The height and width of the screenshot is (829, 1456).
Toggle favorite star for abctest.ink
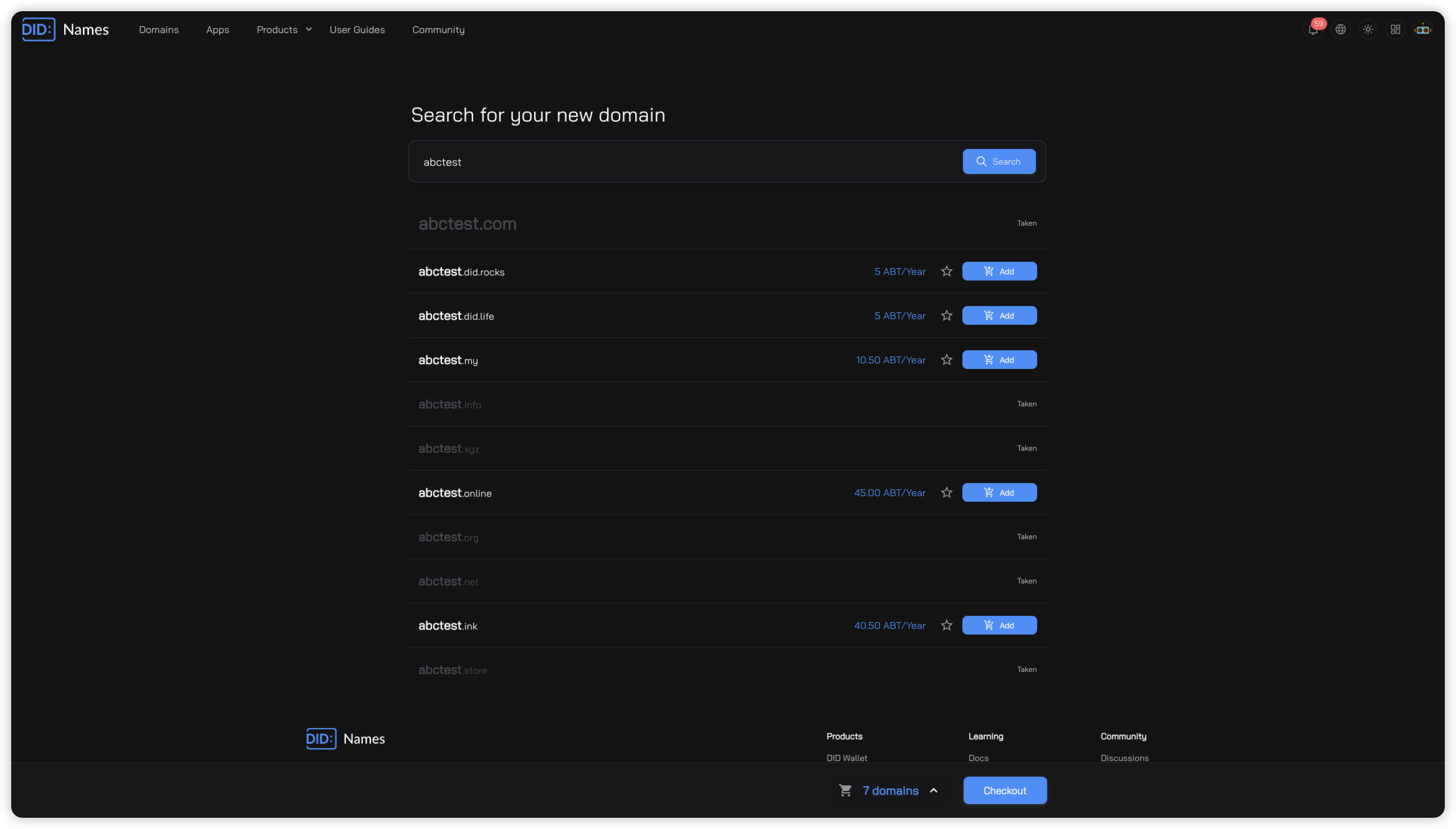pyautogui.click(x=946, y=626)
